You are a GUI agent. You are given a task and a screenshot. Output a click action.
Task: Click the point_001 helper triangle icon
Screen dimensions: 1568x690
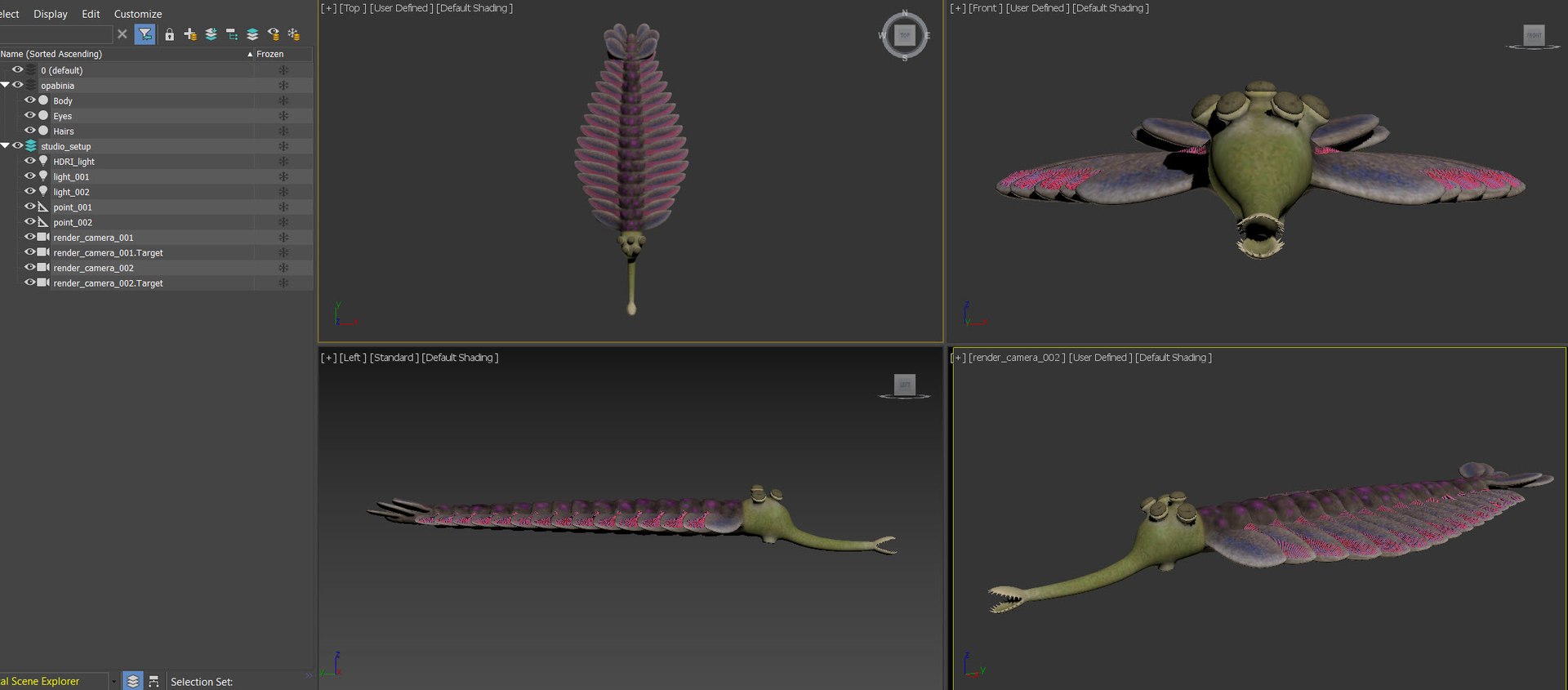(x=43, y=207)
